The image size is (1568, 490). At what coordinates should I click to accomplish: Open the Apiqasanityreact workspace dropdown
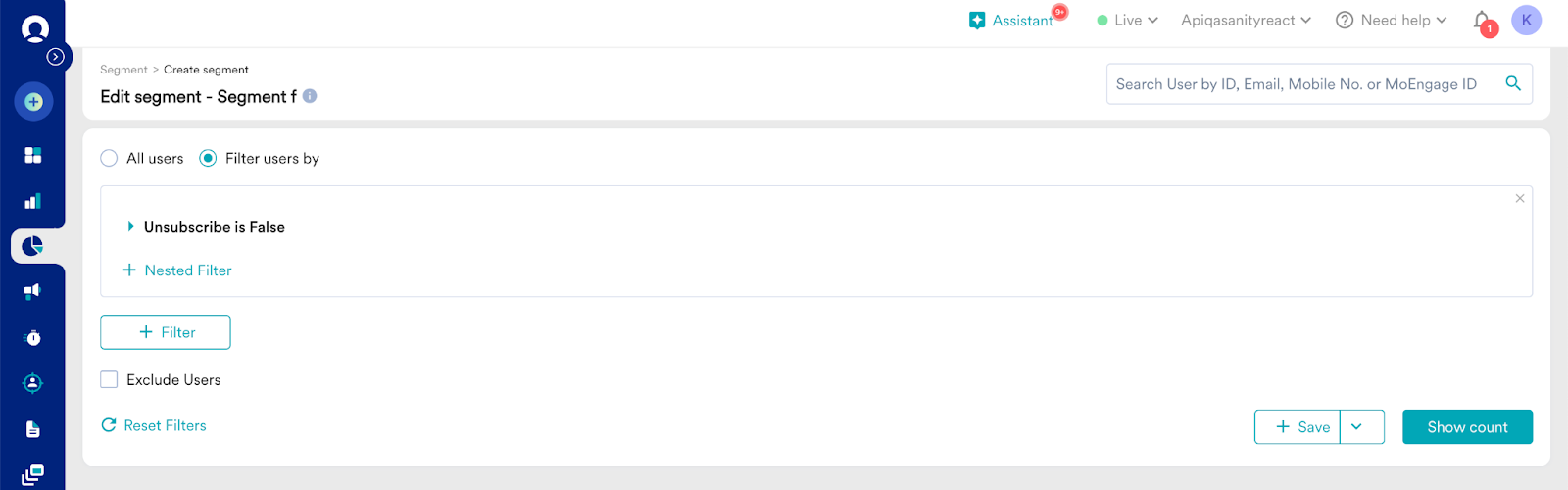(1246, 21)
